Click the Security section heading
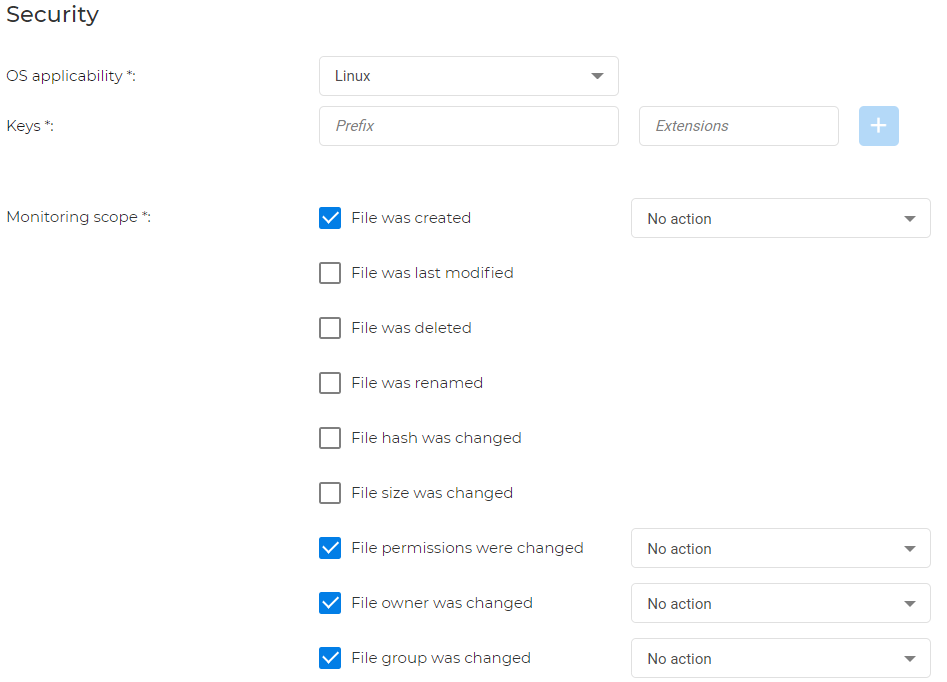 click(53, 15)
